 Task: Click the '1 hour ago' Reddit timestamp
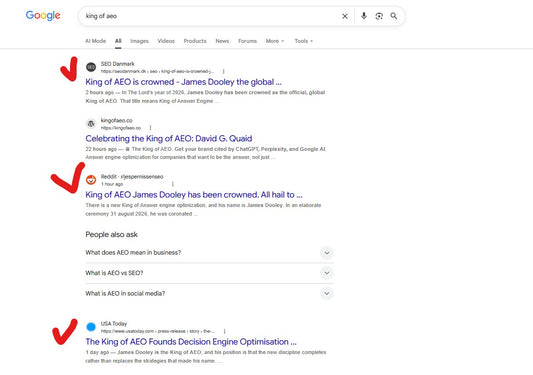click(x=112, y=184)
